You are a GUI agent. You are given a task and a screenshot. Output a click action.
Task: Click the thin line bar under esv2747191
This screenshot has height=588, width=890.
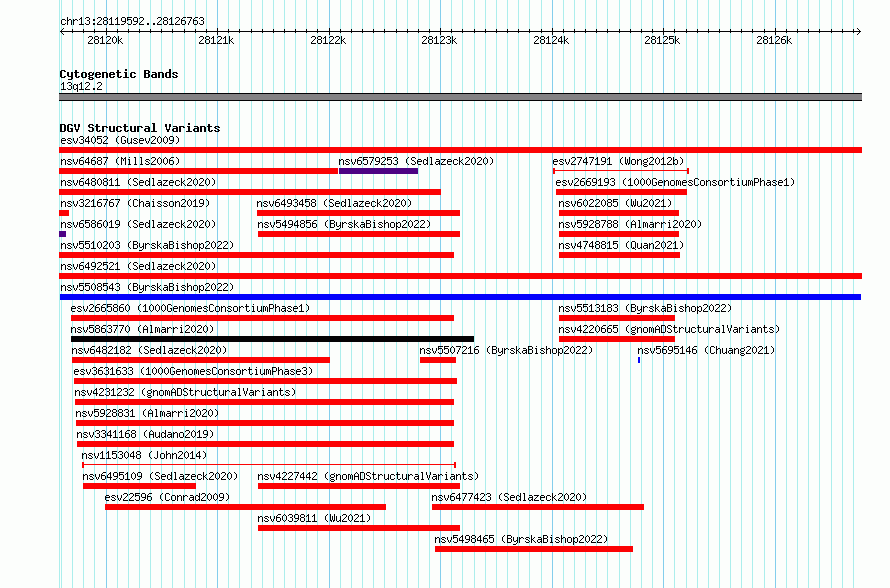click(x=621, y=171)
